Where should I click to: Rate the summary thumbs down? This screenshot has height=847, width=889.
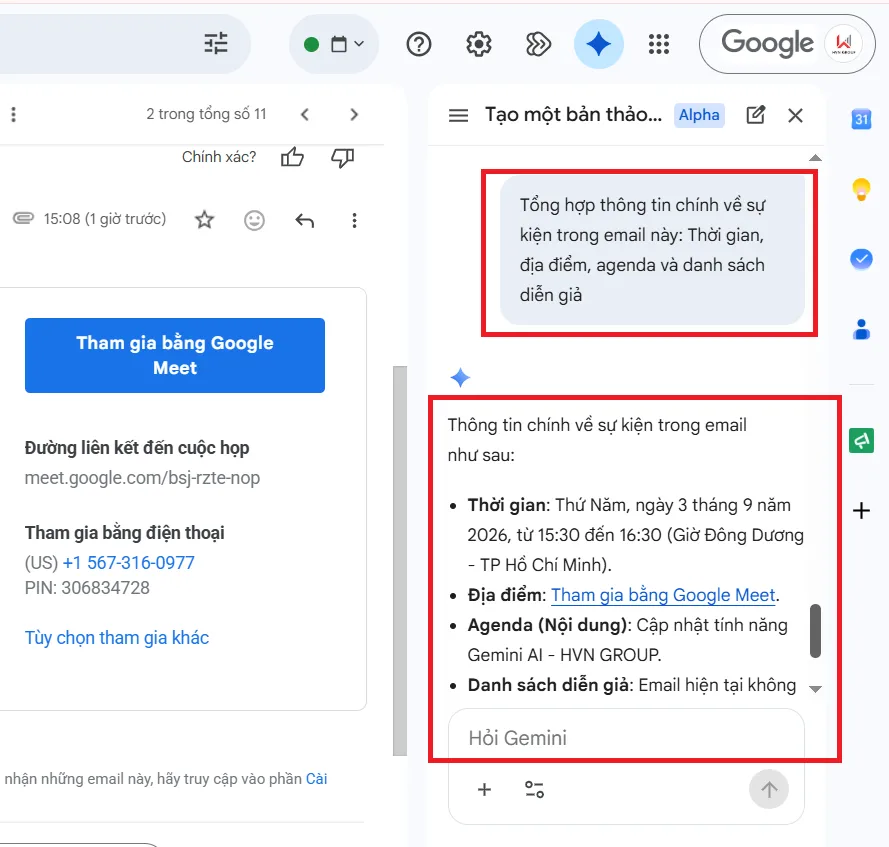point(342,157)
